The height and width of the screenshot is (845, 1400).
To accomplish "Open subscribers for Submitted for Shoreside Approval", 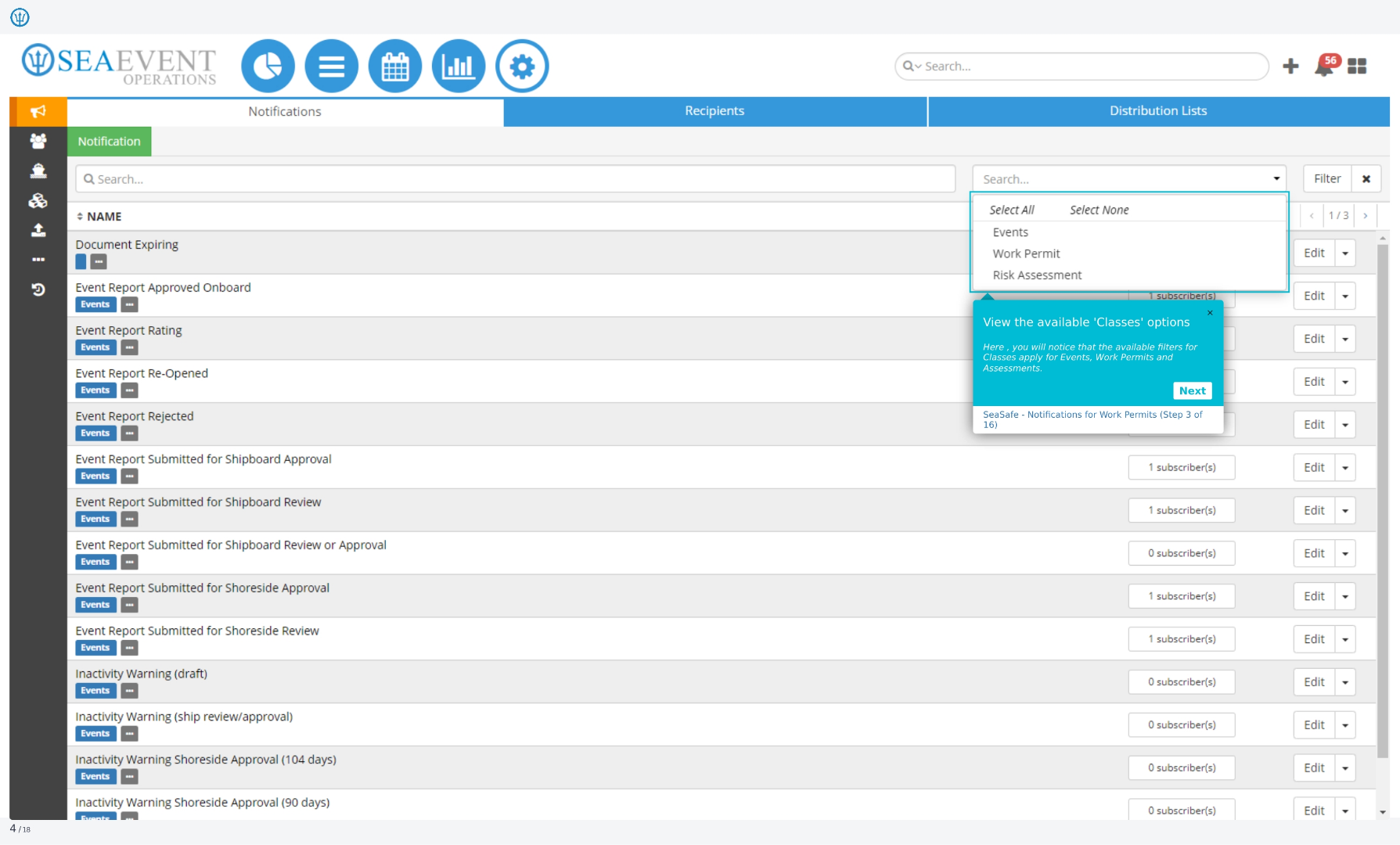I will coord(1182,596).
